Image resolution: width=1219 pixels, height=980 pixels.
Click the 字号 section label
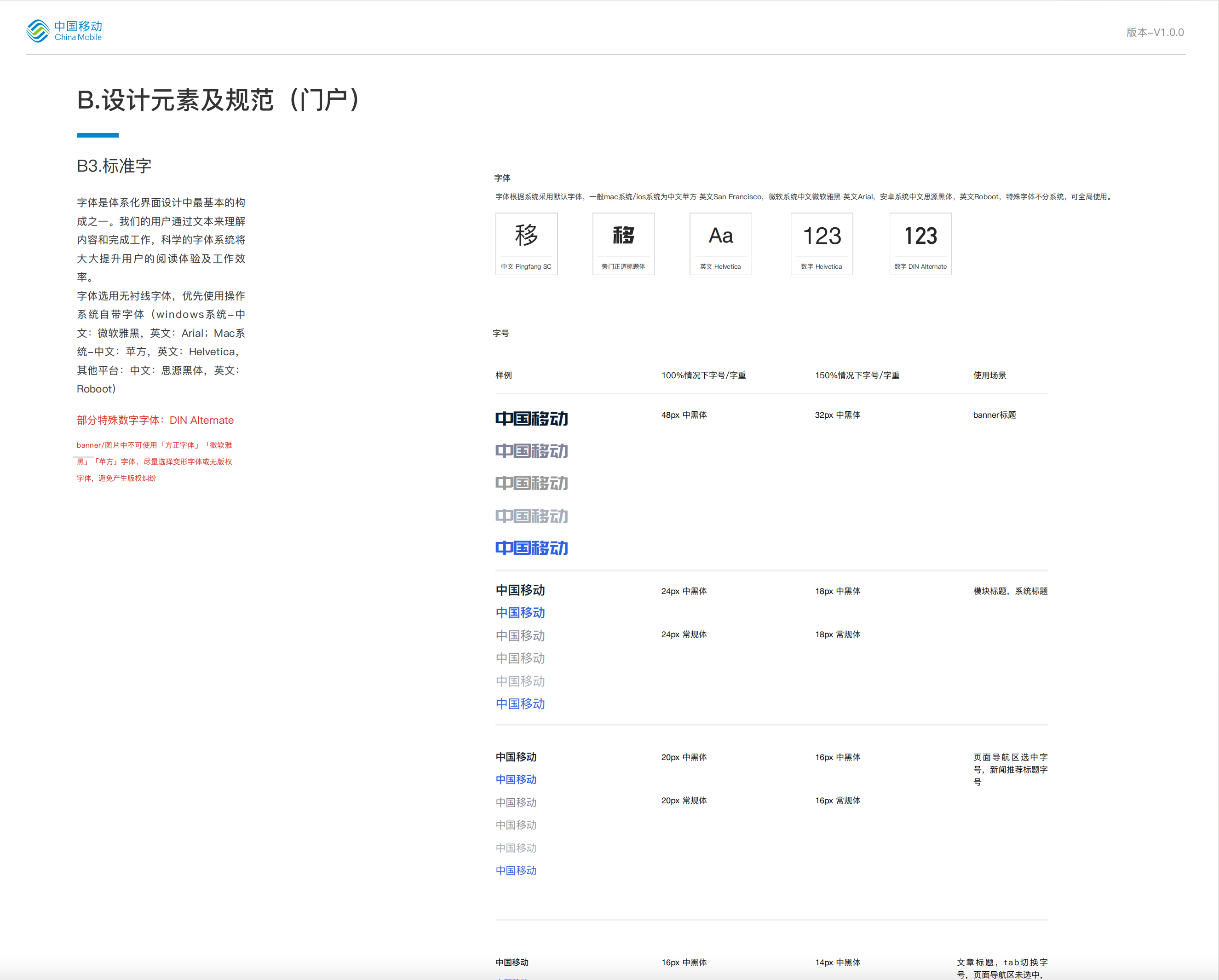click(500, 334)
